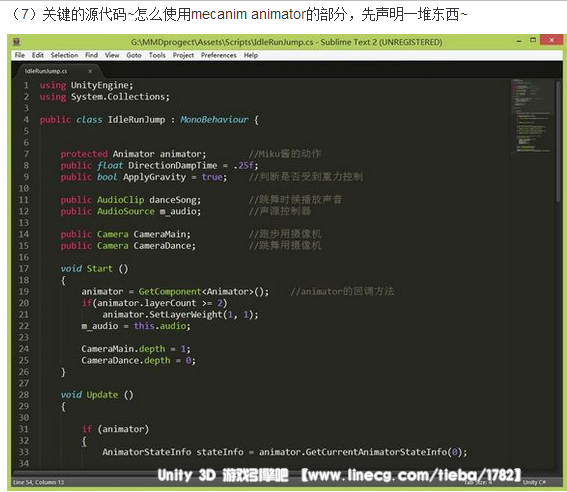The image size is (567, 492).
Task: Open the Tools menu
Action: 157,55
